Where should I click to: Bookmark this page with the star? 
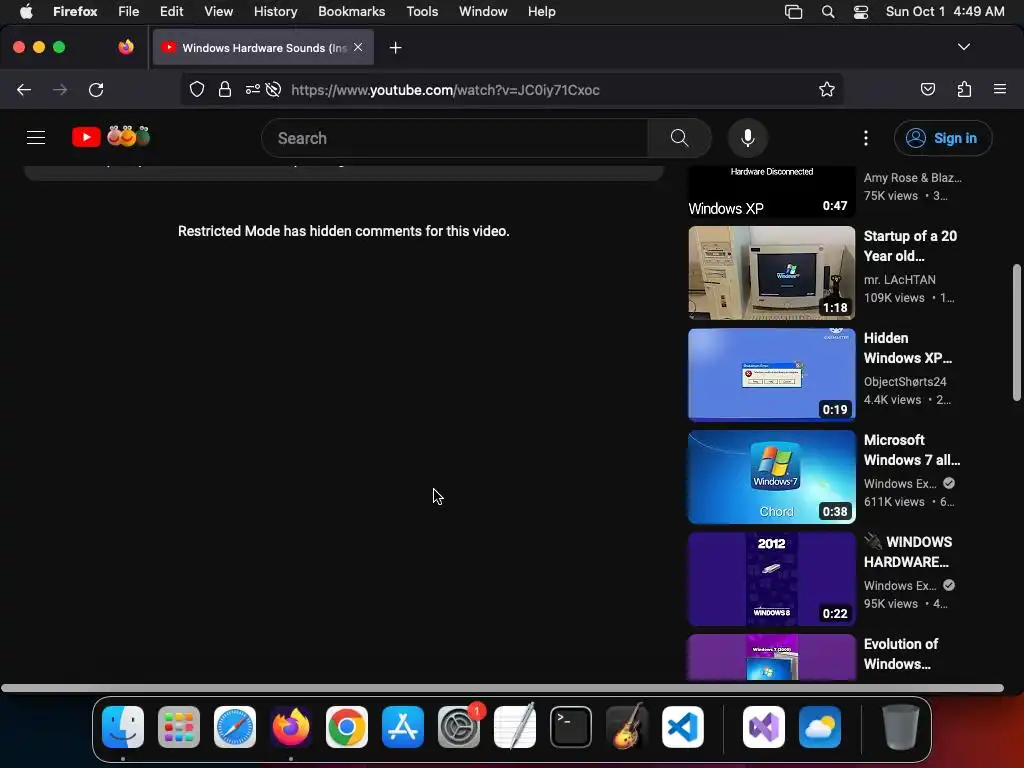coord(827,89)
